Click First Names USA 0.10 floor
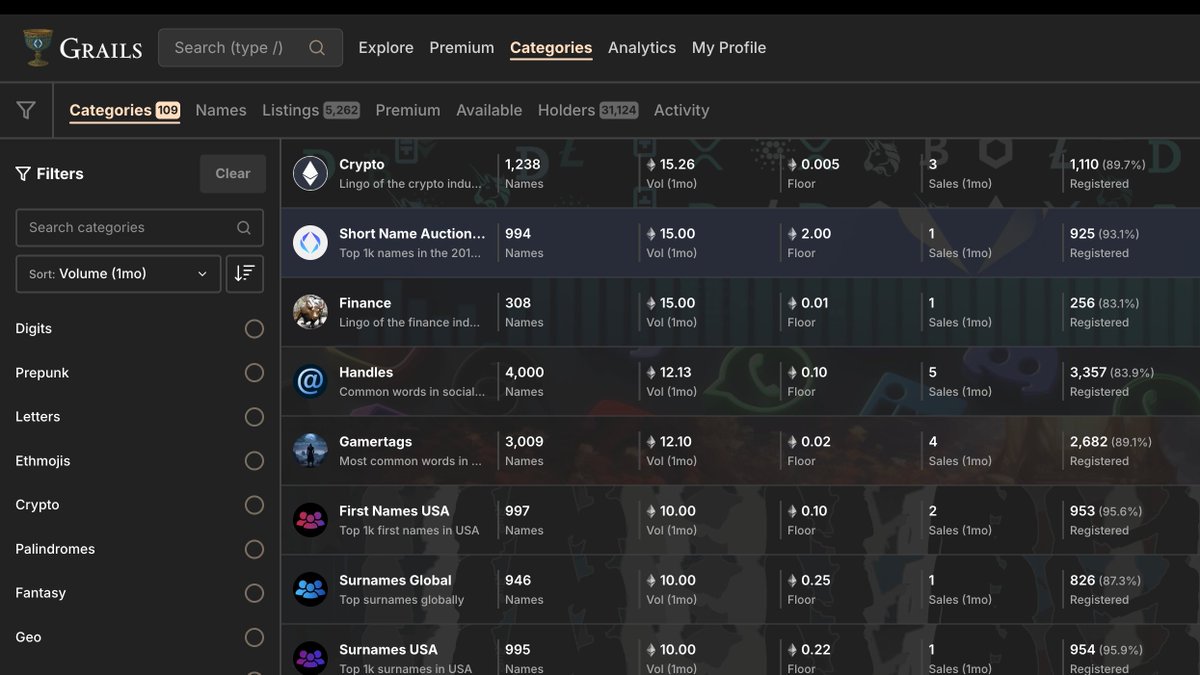Screen dimensions: 1200x675 click(x=814, y=511)
